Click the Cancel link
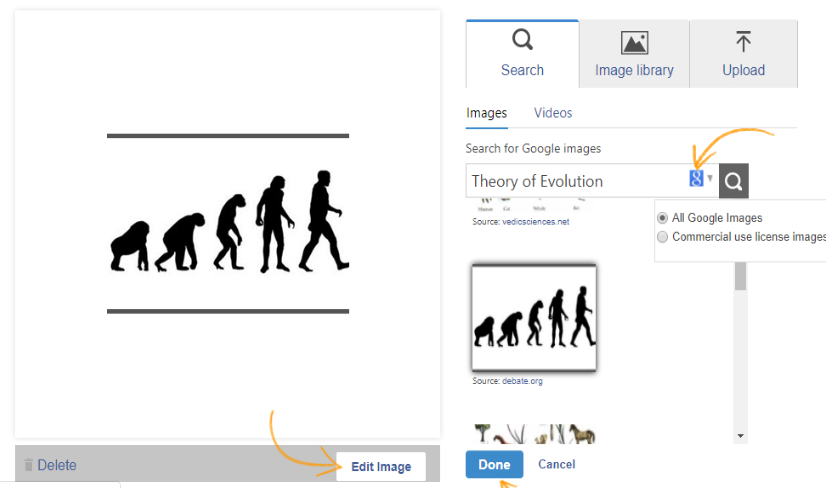826x488 pixels. 556,464
